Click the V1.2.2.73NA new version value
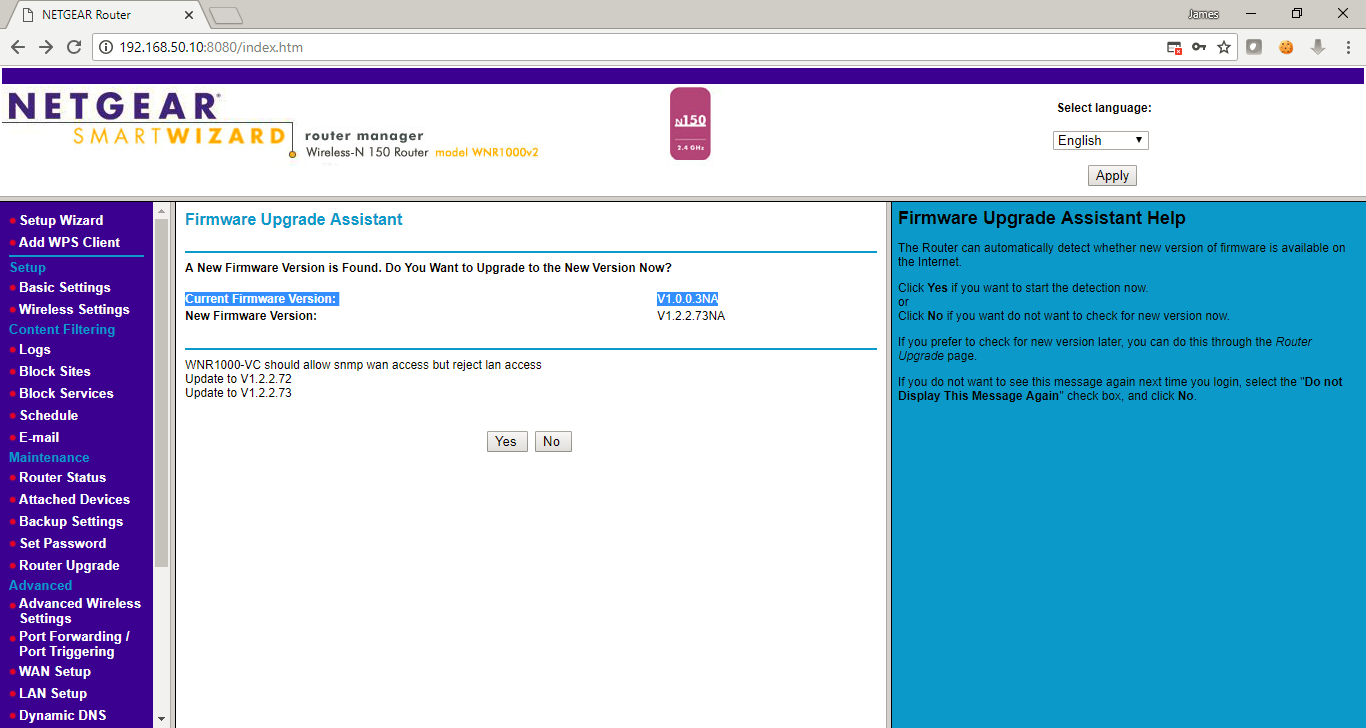The width and height of the screenshot is (1366, 728). (691, 316)
